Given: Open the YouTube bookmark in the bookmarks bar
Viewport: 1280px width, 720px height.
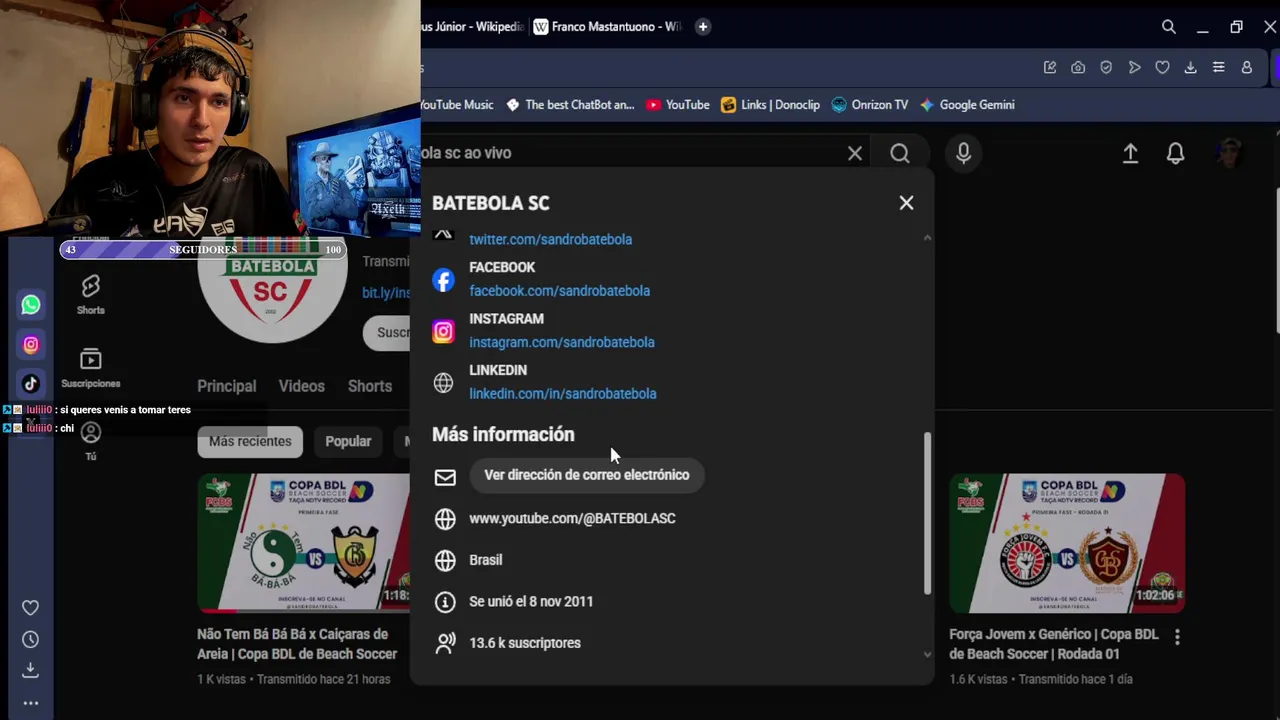Looking at the screenshot, I should (x=678, y=105).
